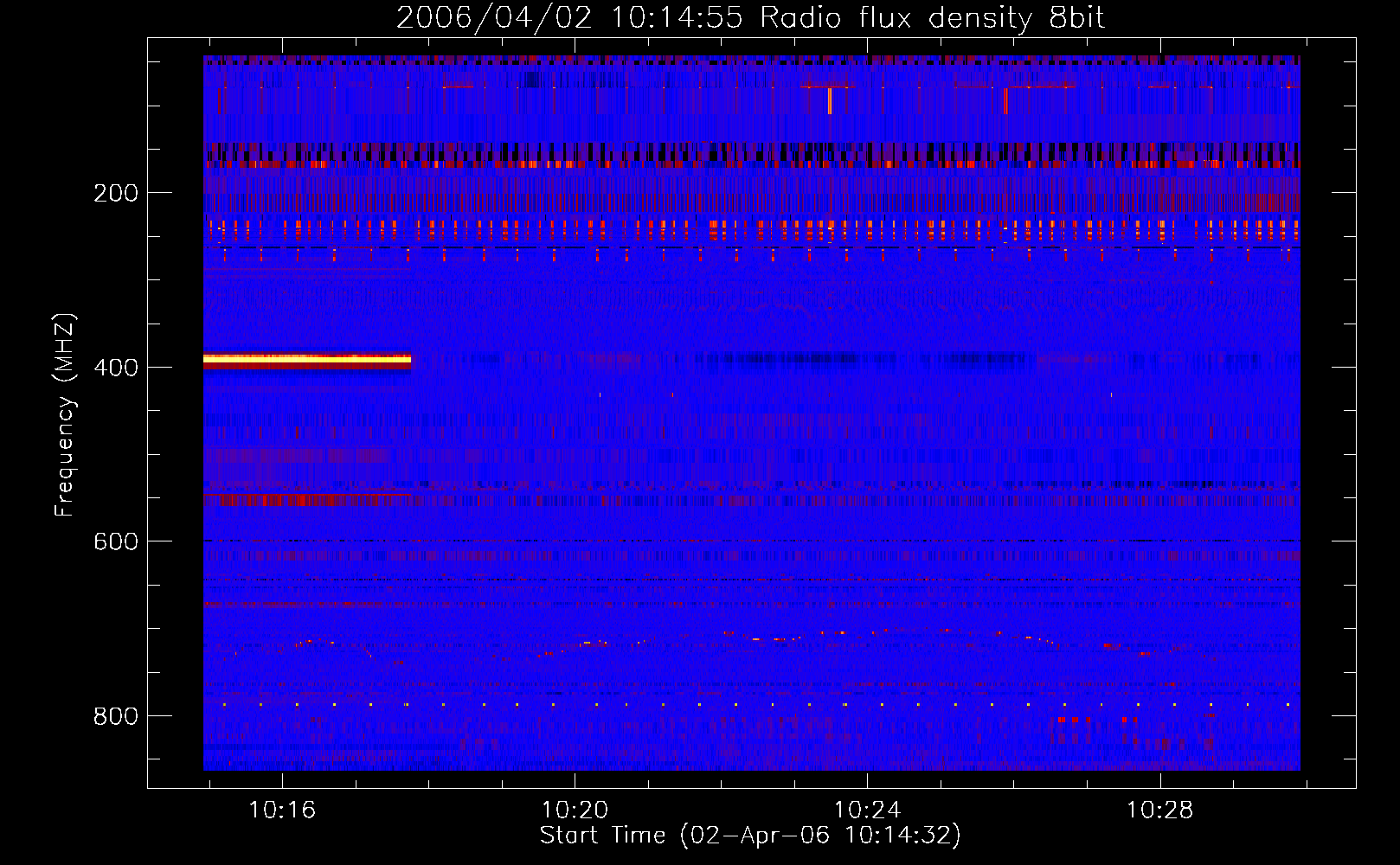Click the 10:16 time tick label
Screen dimensions: 1400x865
coord(282,811)
